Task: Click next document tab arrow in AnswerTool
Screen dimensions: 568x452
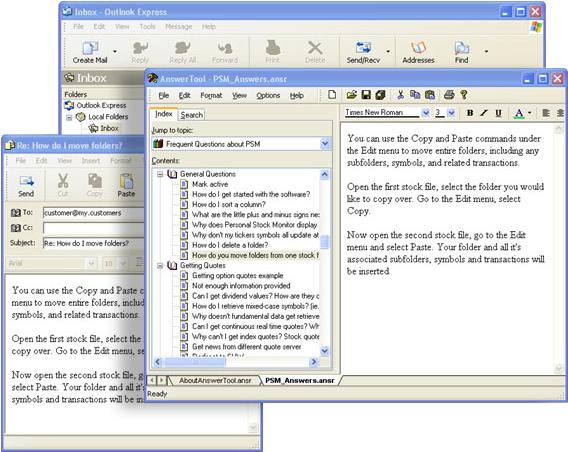Action: (162, 380)
